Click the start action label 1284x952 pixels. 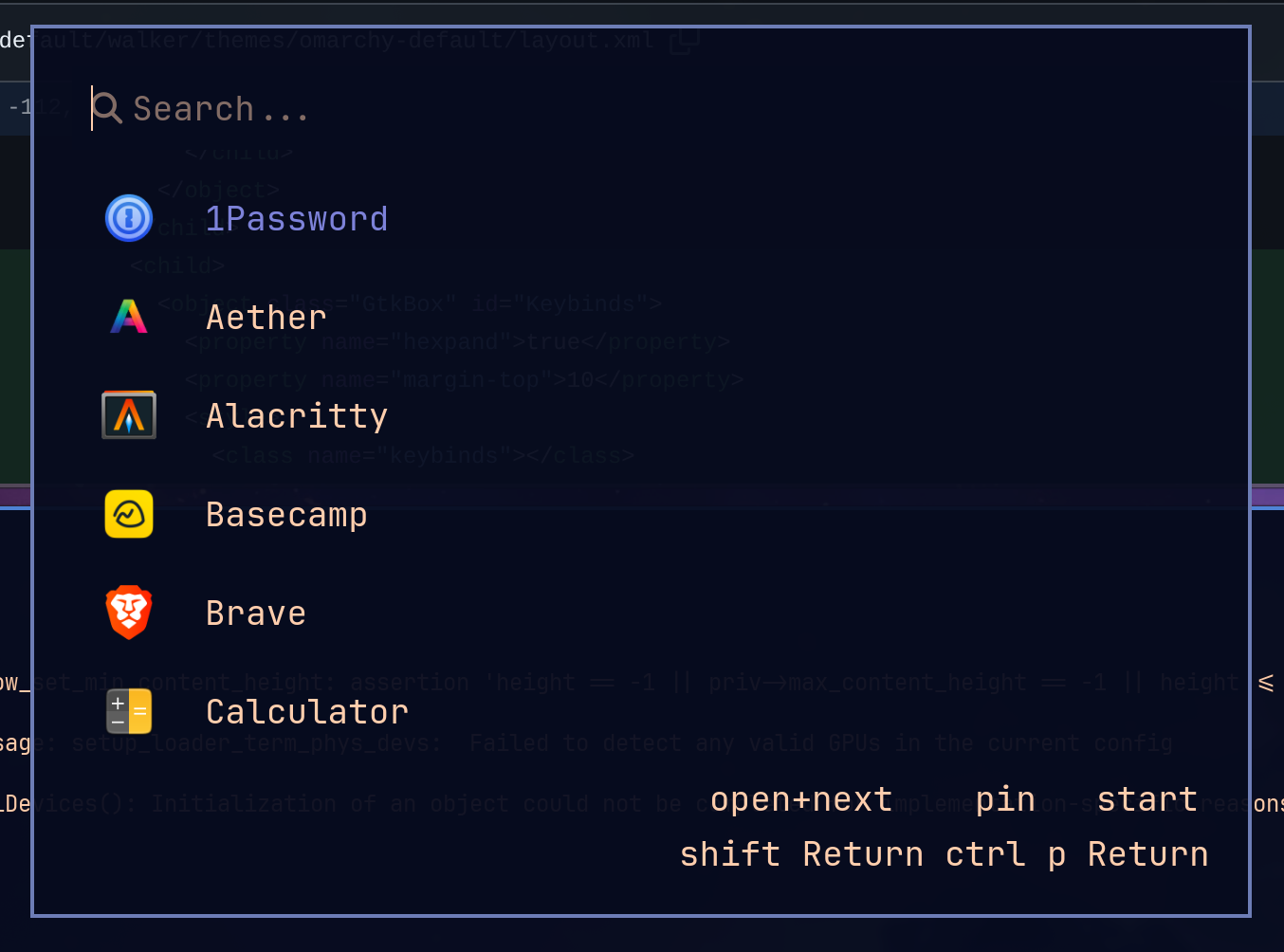click(1147, 799)
